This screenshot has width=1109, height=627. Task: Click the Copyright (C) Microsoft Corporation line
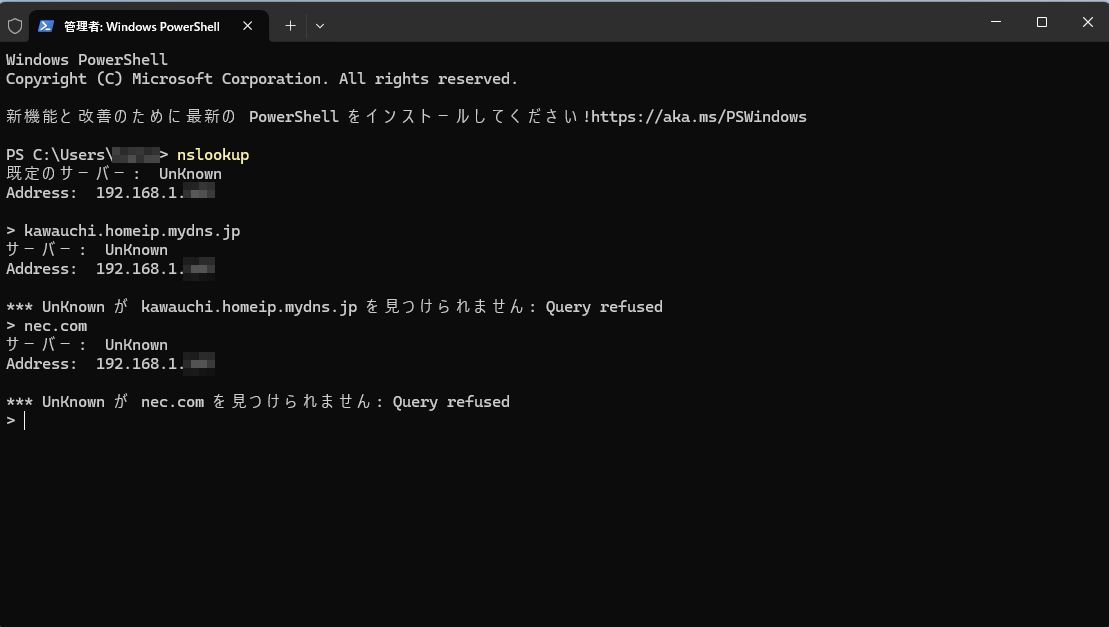point(262,78)
